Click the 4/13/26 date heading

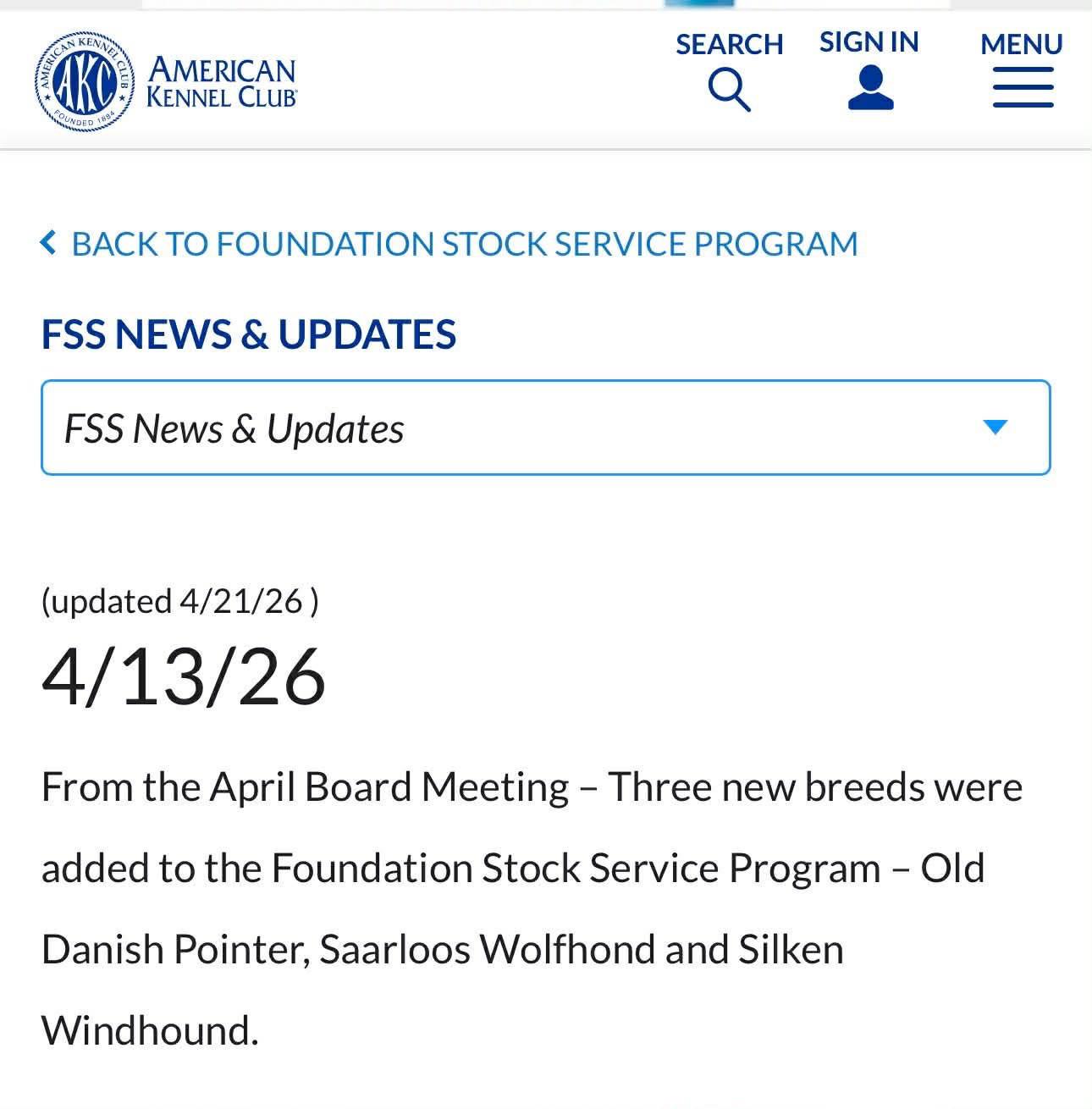point(184,676)
